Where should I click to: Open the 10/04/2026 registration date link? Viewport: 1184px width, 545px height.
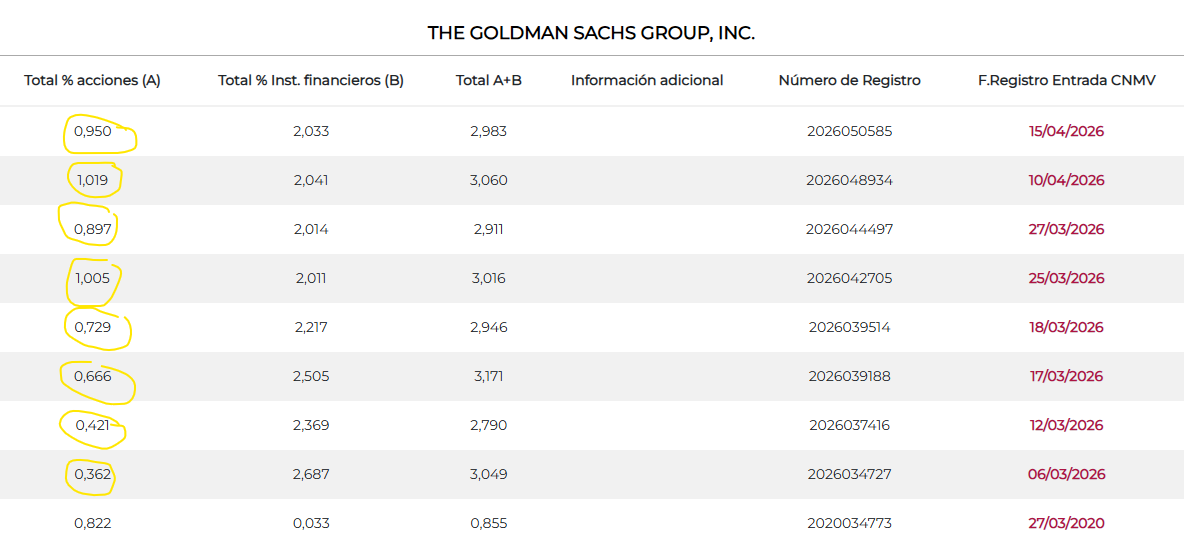click(1066, 180)
